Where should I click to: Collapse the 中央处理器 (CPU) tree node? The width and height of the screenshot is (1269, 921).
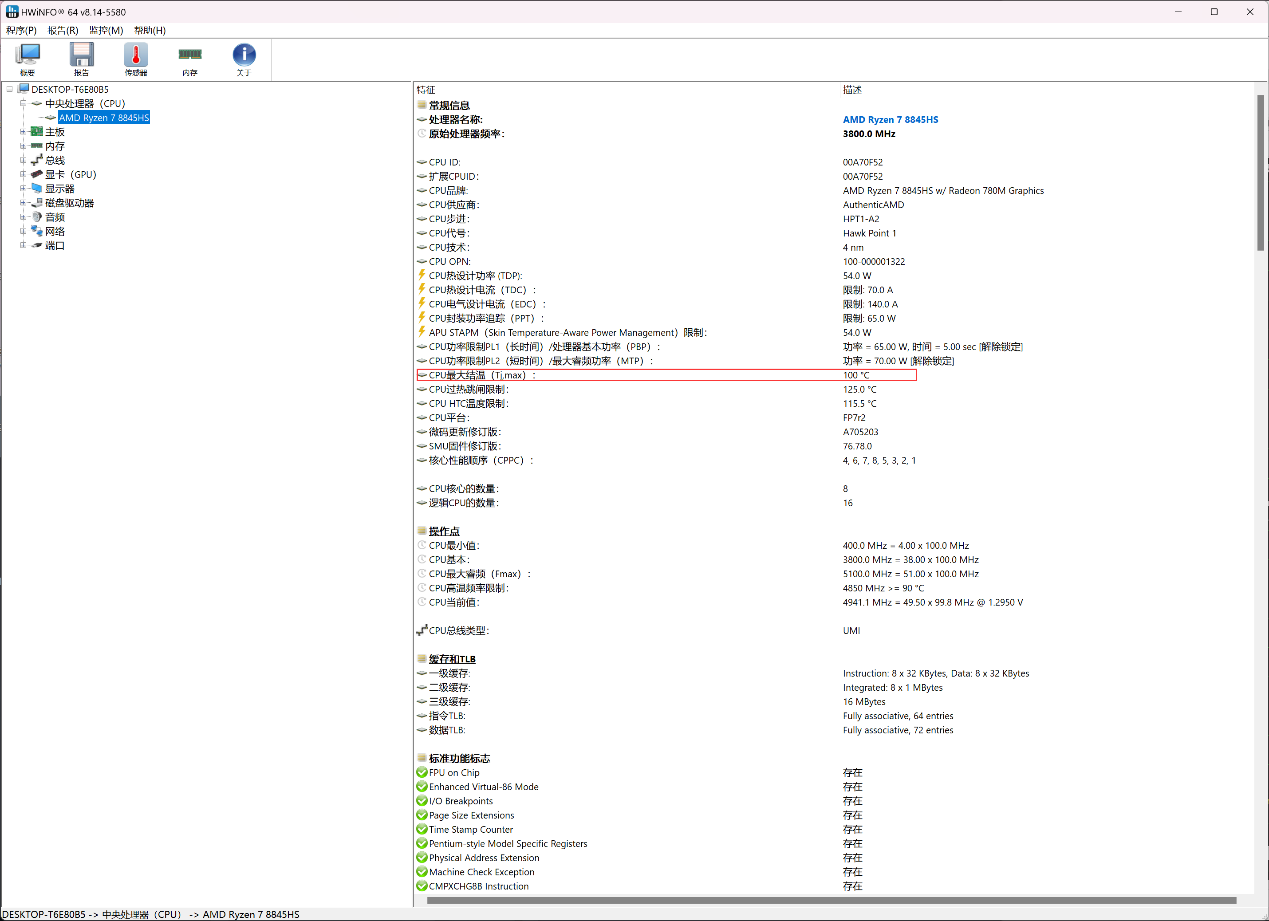click(22, 103)
